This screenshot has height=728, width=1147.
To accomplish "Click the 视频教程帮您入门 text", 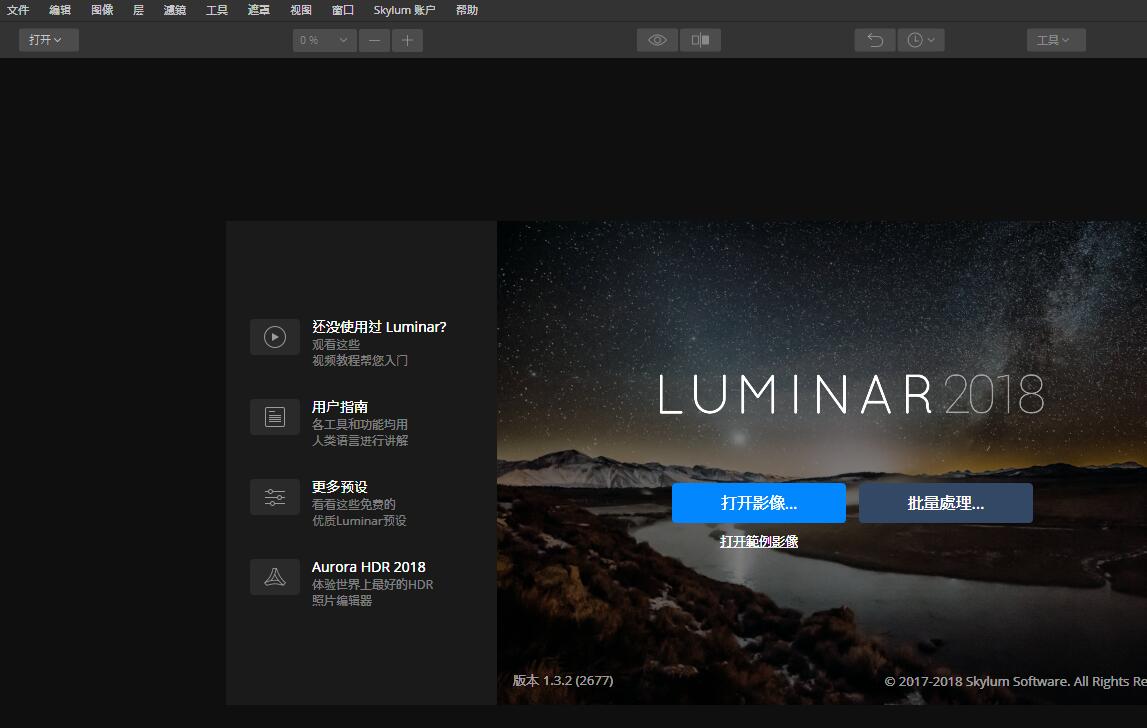I will (x=360, y=360).
